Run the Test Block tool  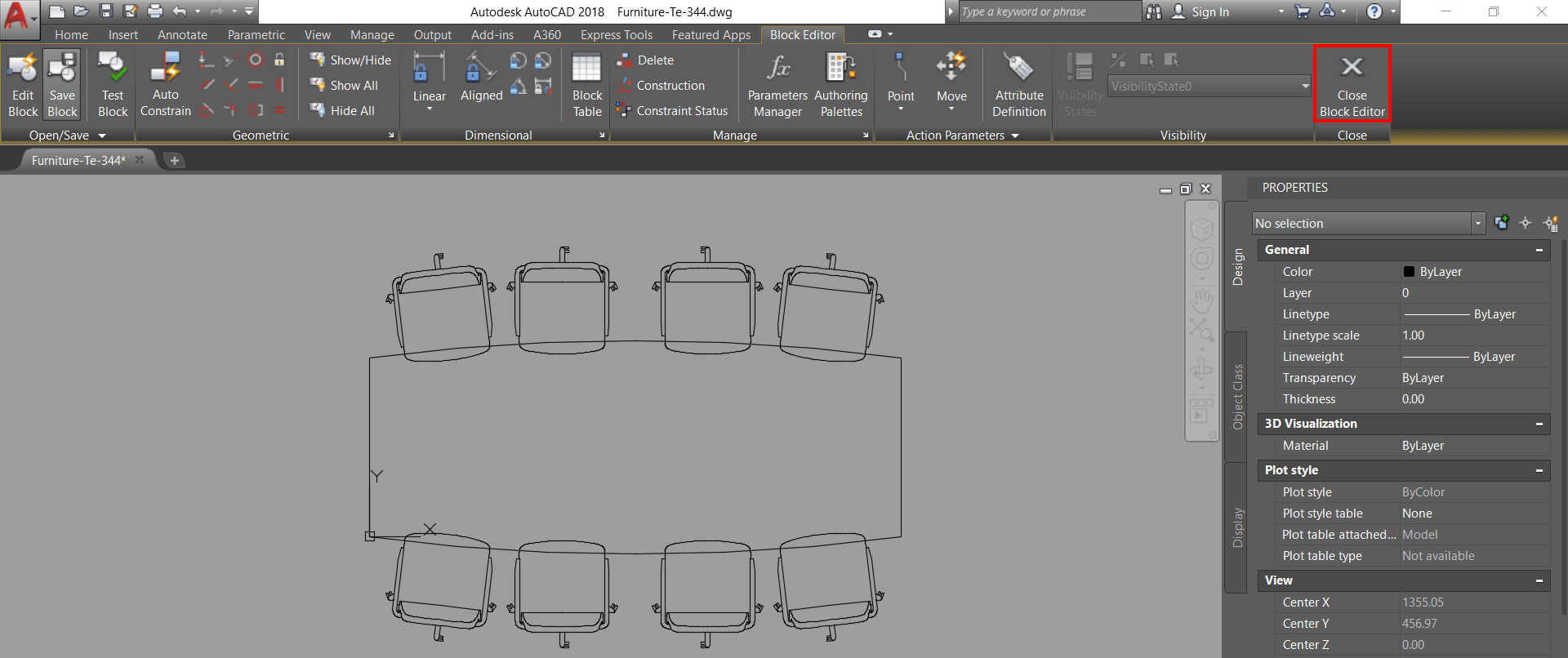(113, 85)
